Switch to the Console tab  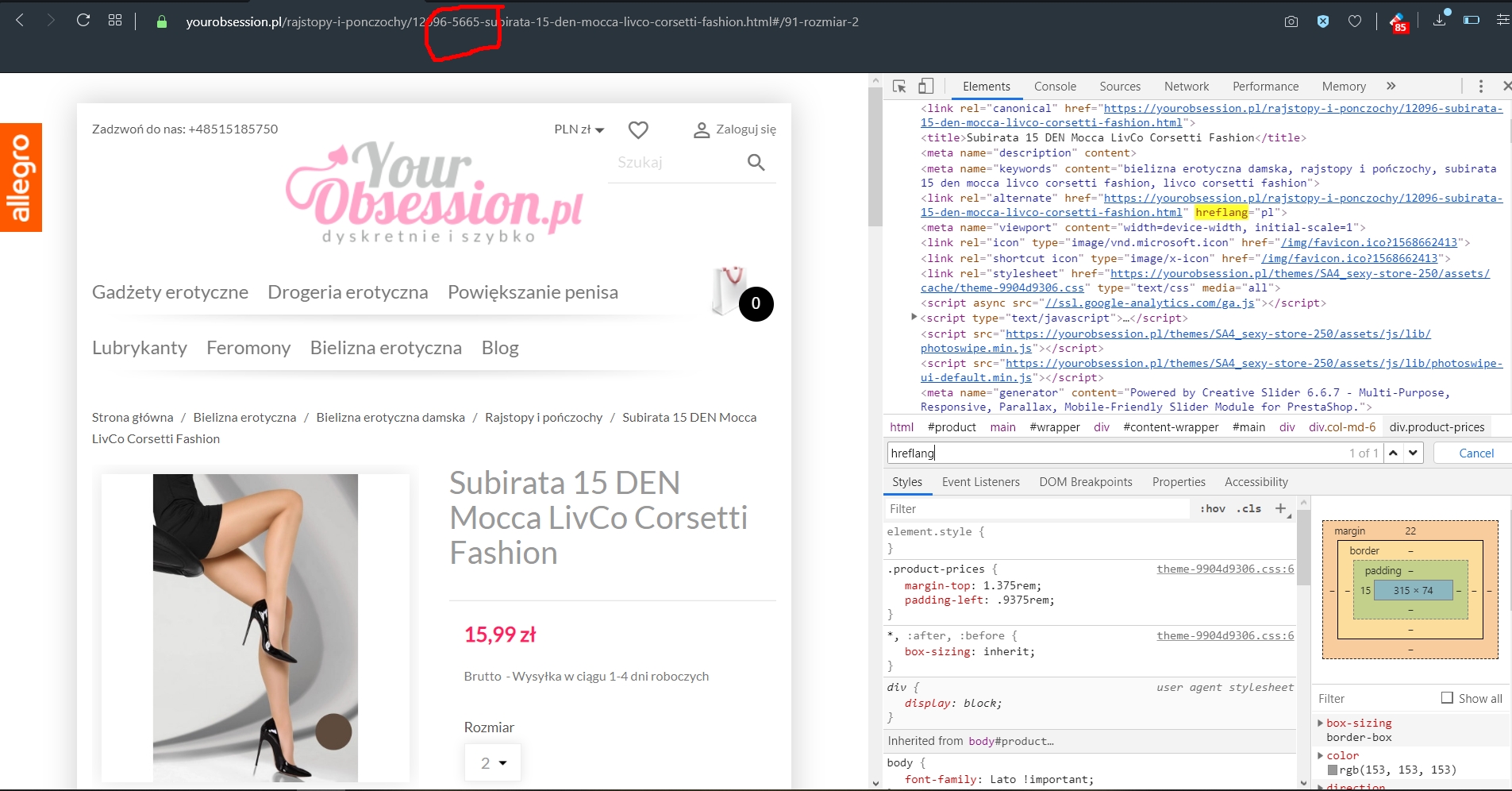coord(1056,87)
